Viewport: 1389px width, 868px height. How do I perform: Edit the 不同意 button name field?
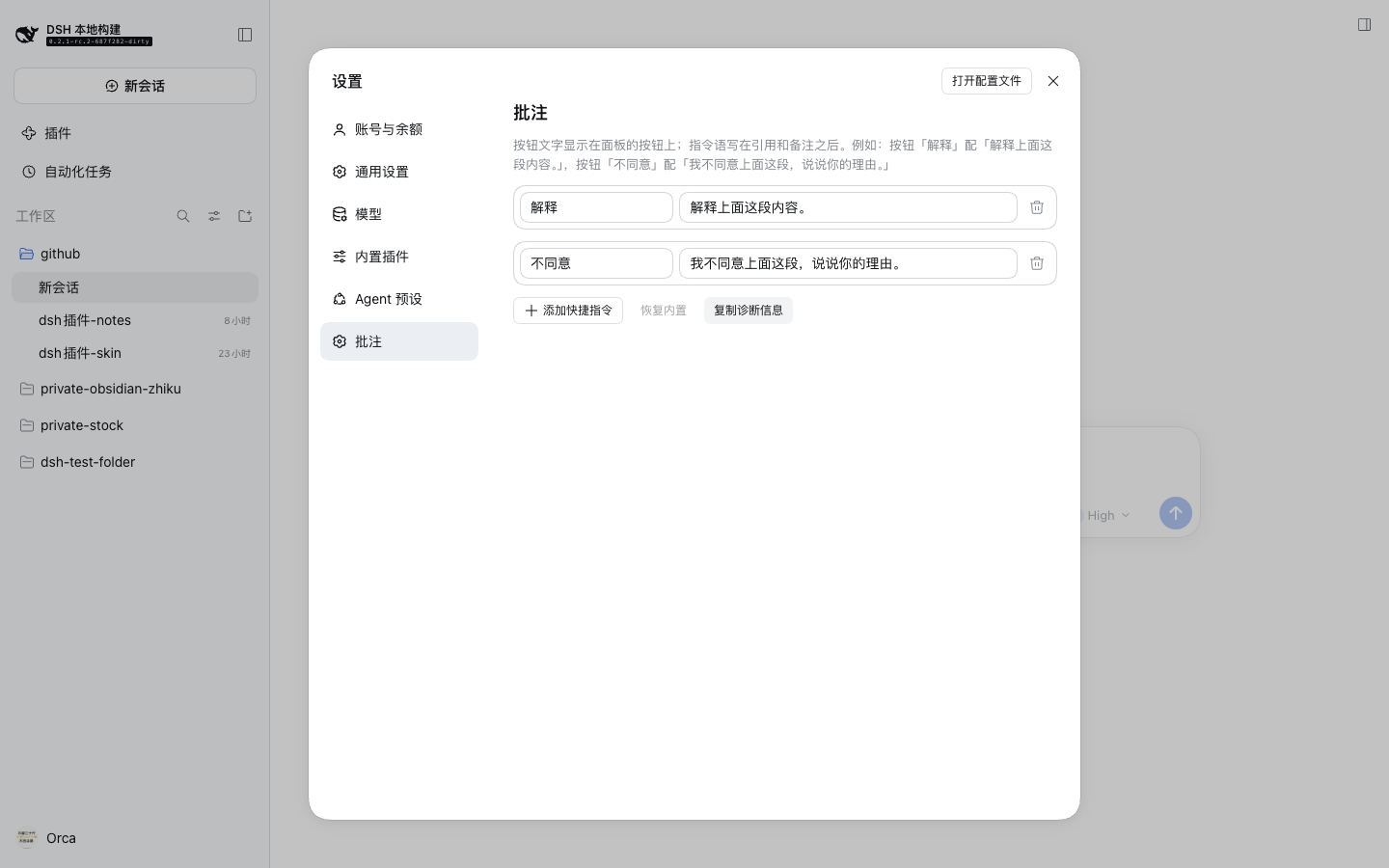pos(596,263)
